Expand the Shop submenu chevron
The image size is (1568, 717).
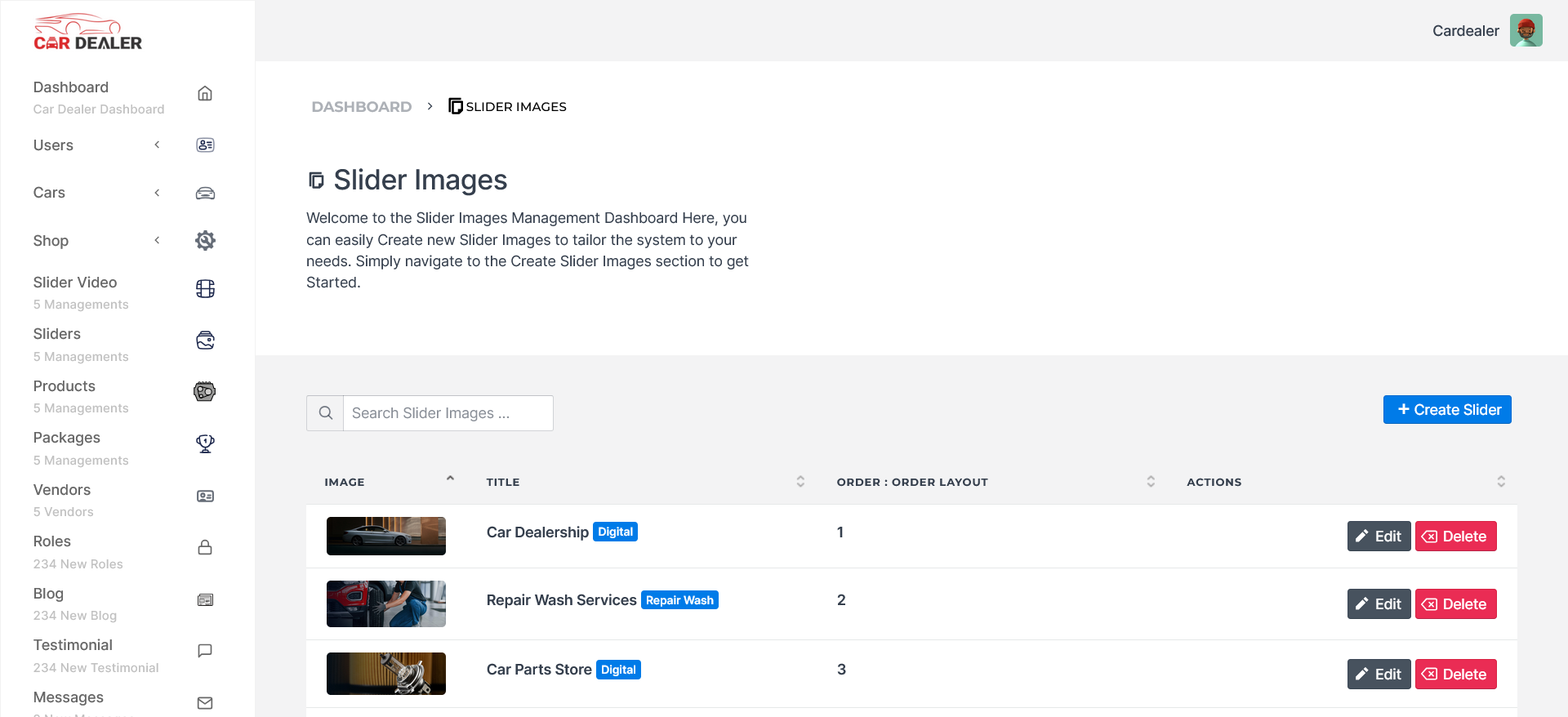pyautogui.click(x=157, y=240)
